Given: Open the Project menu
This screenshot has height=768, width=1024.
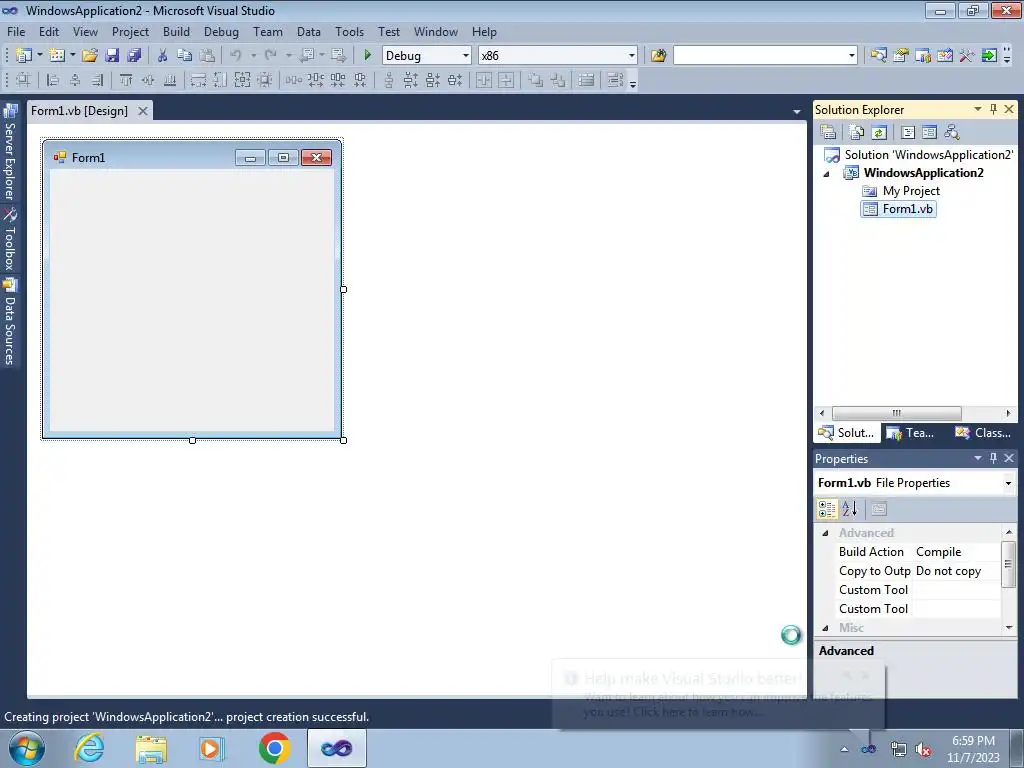Looking at the screenshot, I should (x=130, y=31).
